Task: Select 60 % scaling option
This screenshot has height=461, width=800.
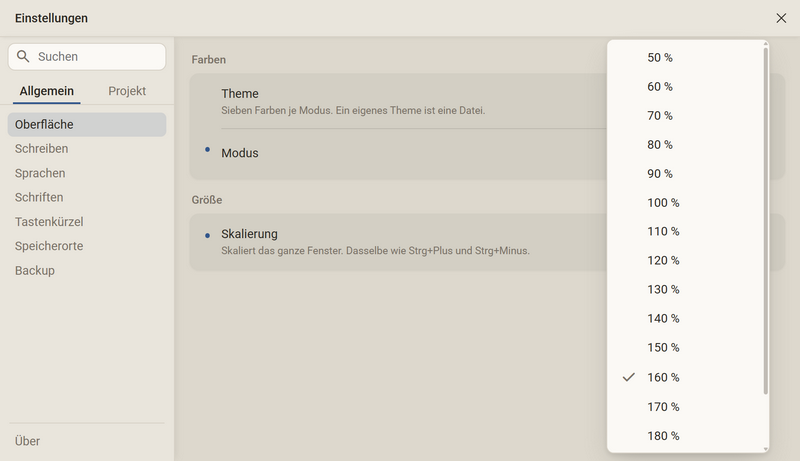Action: pyautogui.click(x=685, y=87)
